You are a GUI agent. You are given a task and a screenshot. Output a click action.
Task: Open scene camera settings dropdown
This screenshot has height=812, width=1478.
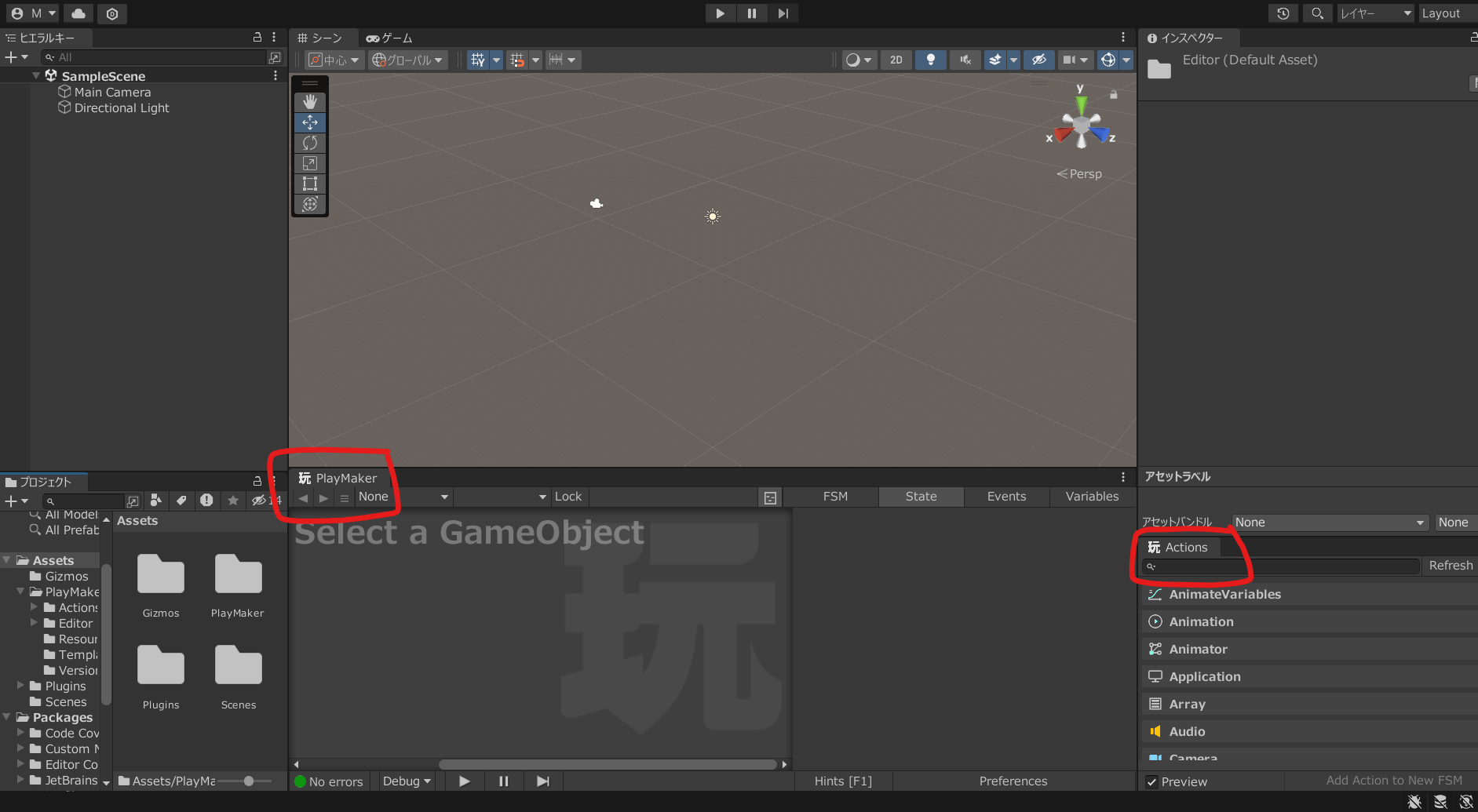pos(1075,60)
